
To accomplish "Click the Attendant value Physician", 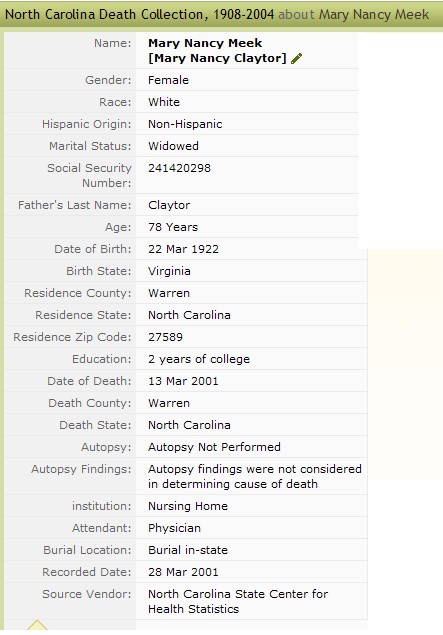I will click(x=174, y=528).
